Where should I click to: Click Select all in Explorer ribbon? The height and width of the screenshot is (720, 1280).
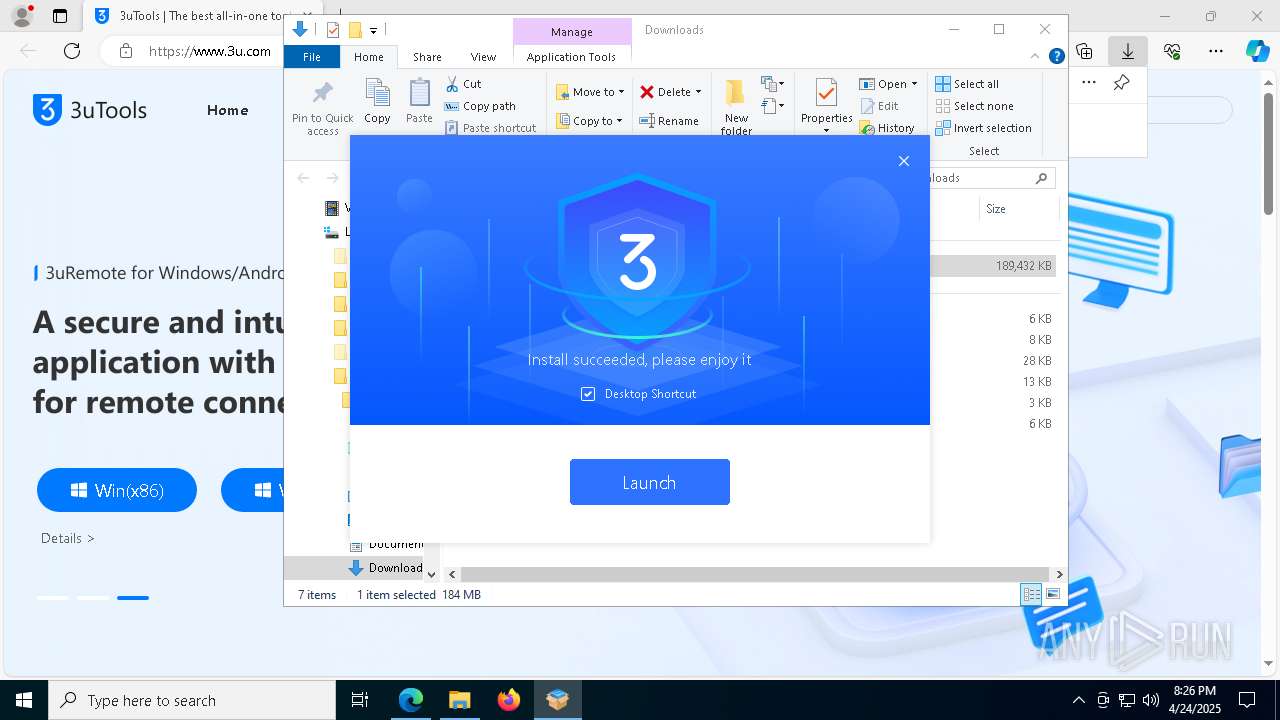(x=967, y=84)
